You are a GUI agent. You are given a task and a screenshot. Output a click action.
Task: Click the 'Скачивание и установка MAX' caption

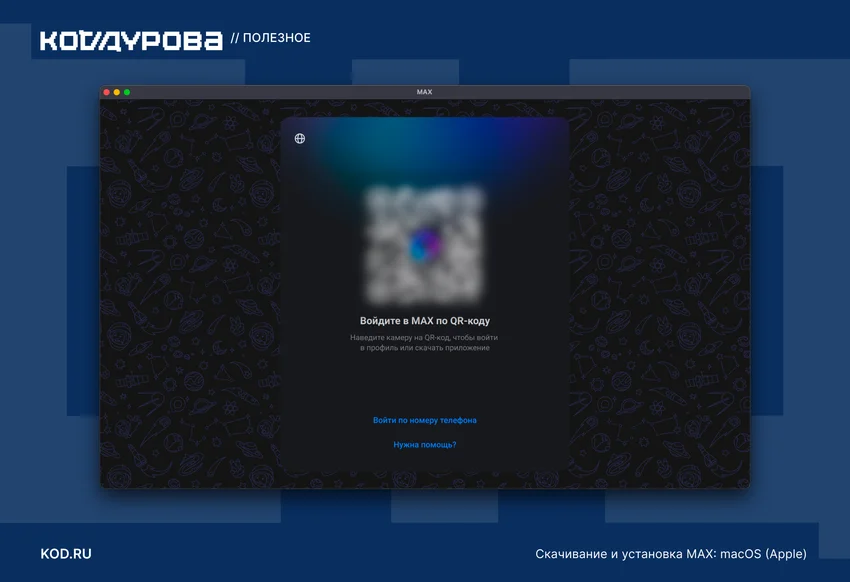click(671, 554)
